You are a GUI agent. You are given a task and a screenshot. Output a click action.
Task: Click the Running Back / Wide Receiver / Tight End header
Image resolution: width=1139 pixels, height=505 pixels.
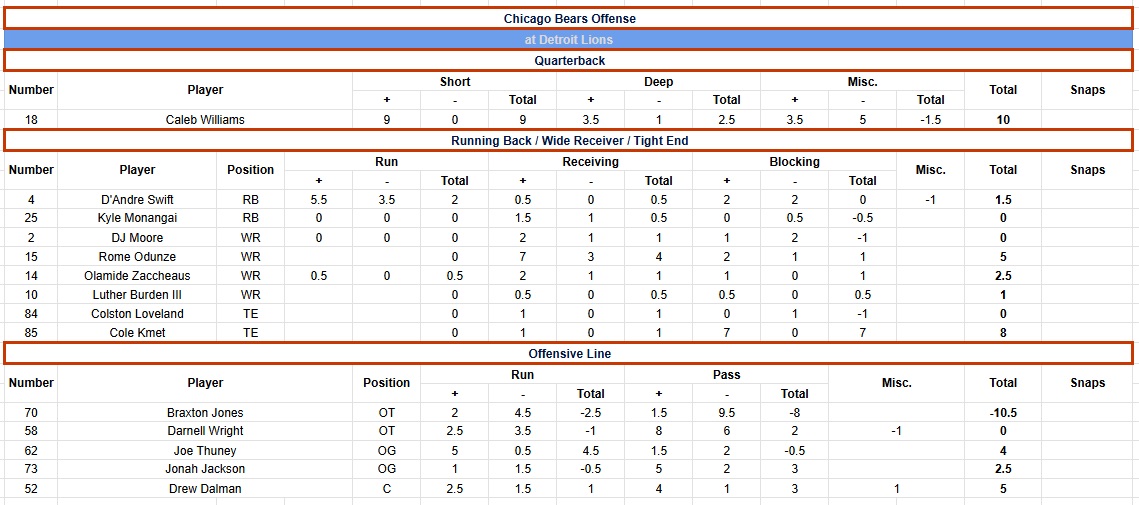[x=569, y=141]
